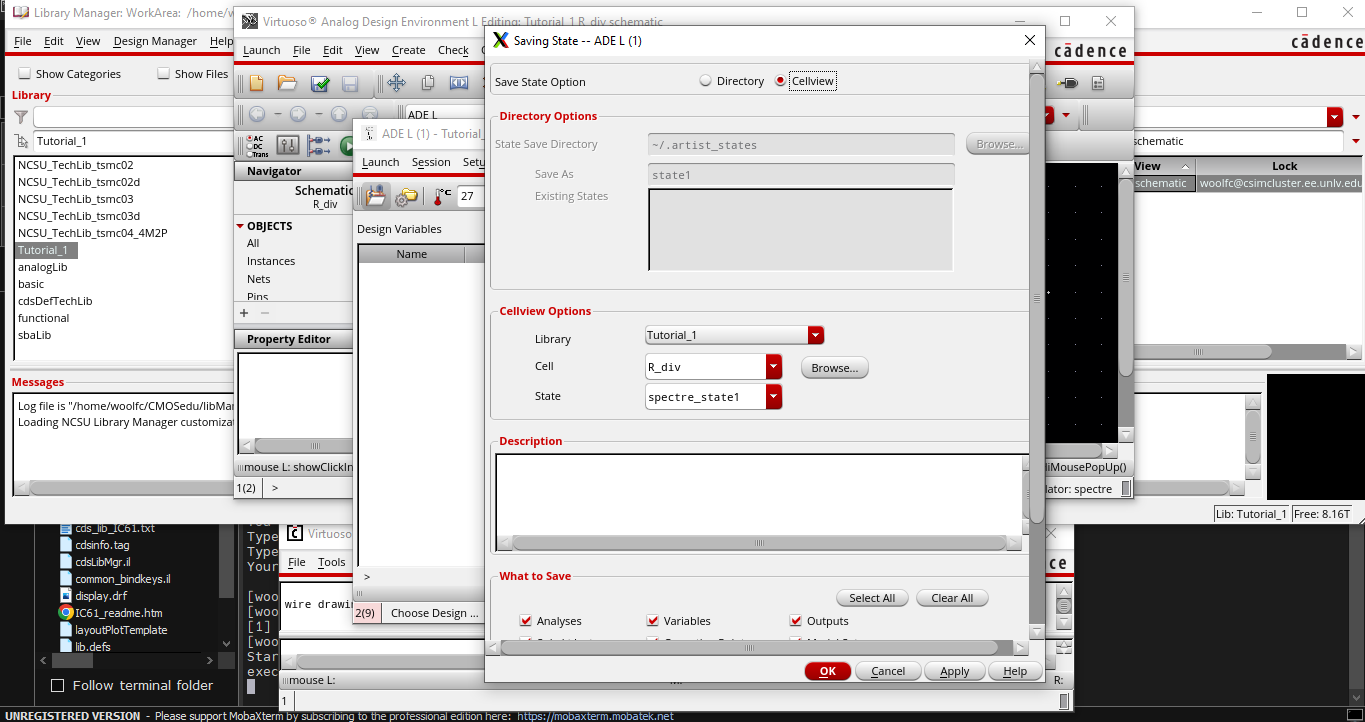Enable Show Files checkbox in Library Manager
Viewport: 1365px width, 722px height.
[163, 74]
